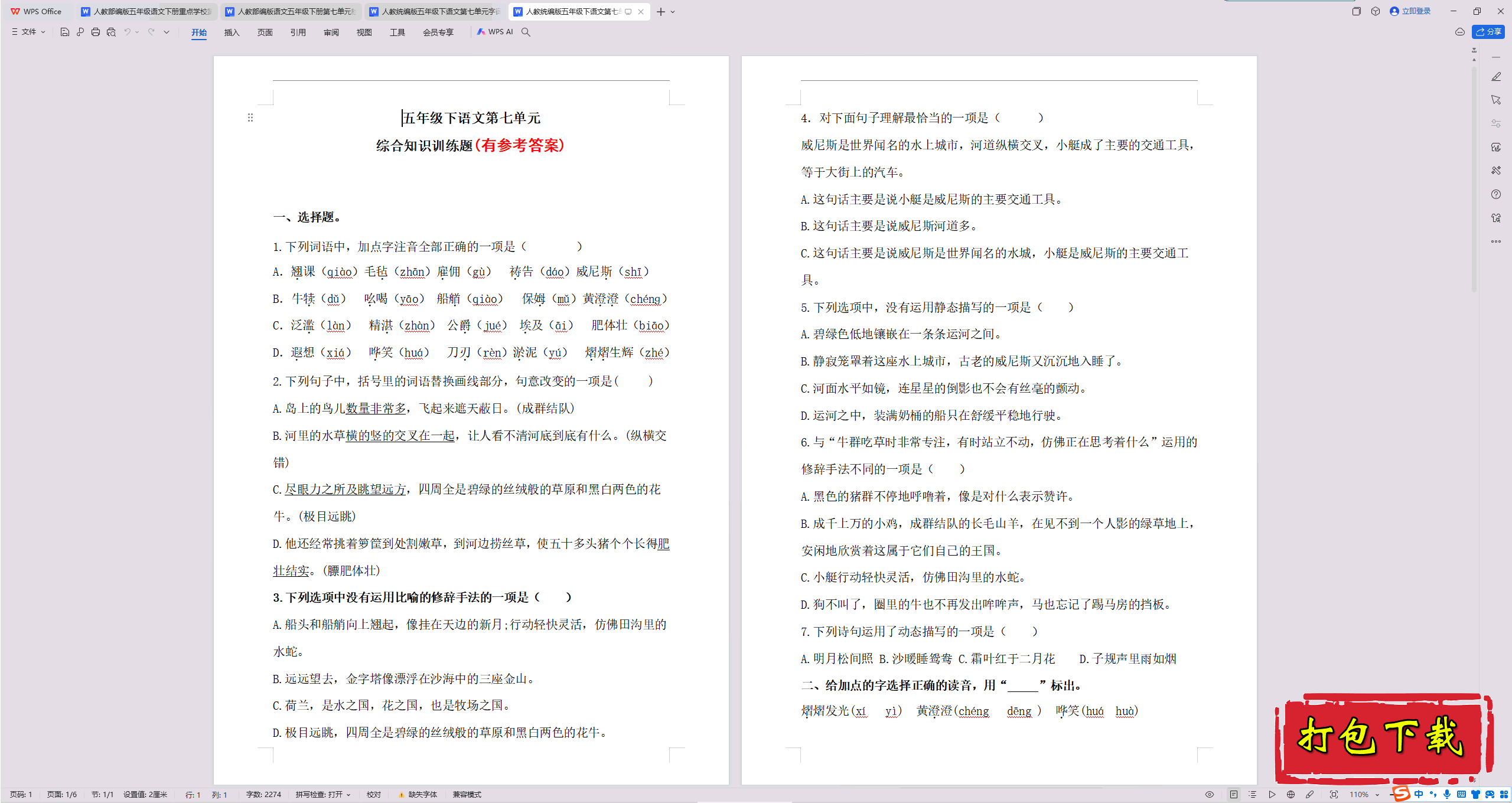Click the cube app-center icon in title bar
The height and width of the screenshot is (803, 1512).
tap(1376, 11)
